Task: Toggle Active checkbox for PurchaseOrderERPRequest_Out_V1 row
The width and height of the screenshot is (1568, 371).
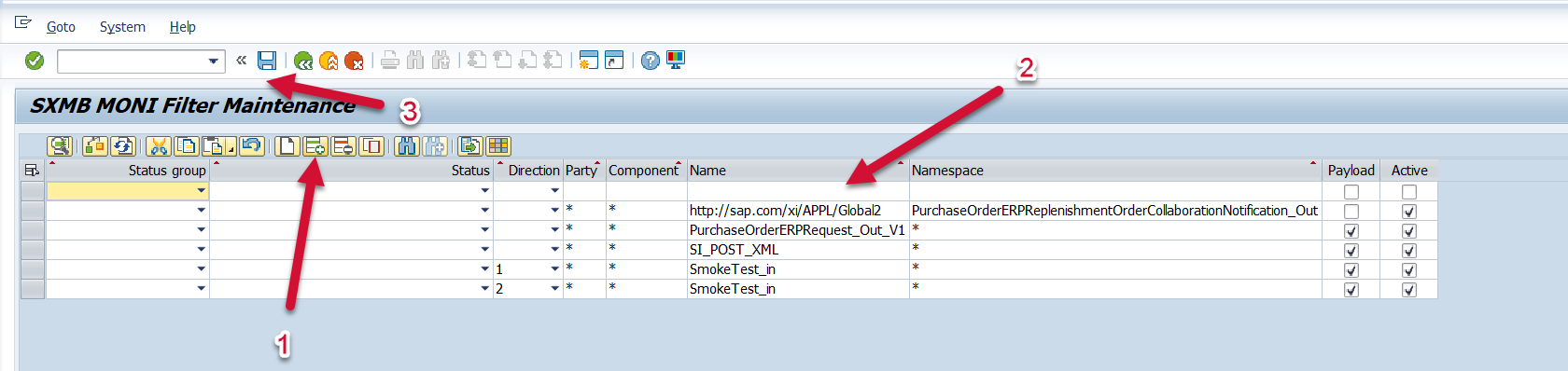Action: point(1409,231)
